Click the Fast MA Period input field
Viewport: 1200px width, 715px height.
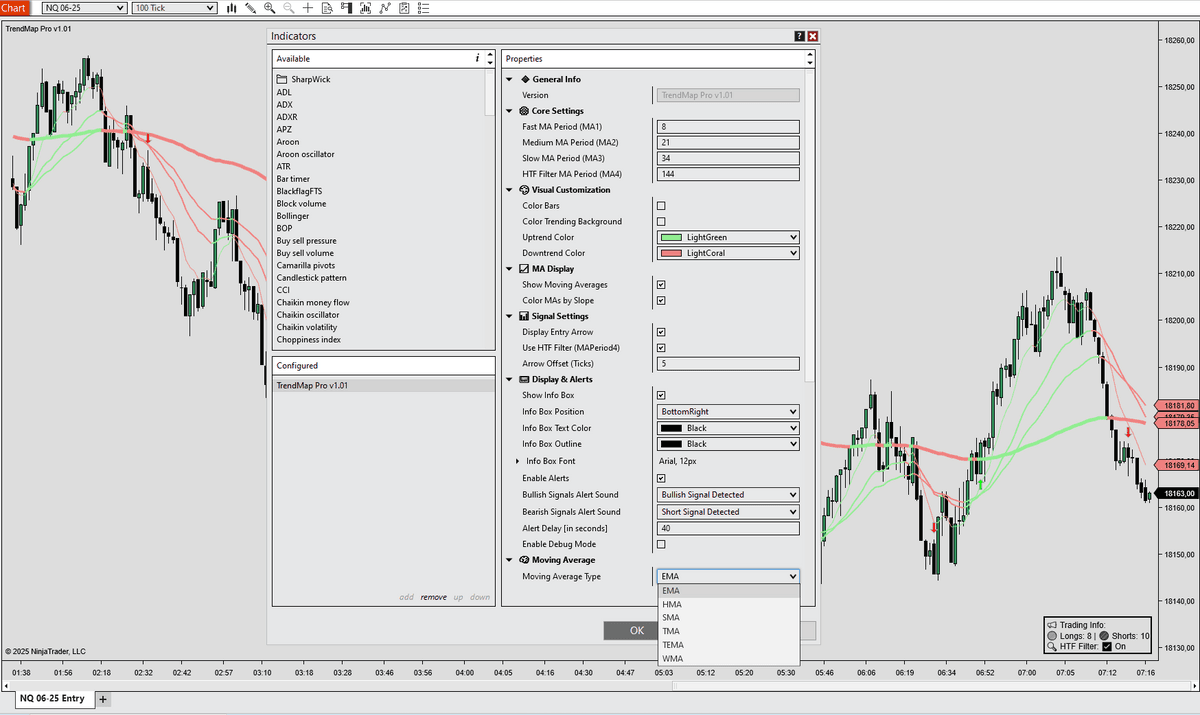tap(728, 127)
